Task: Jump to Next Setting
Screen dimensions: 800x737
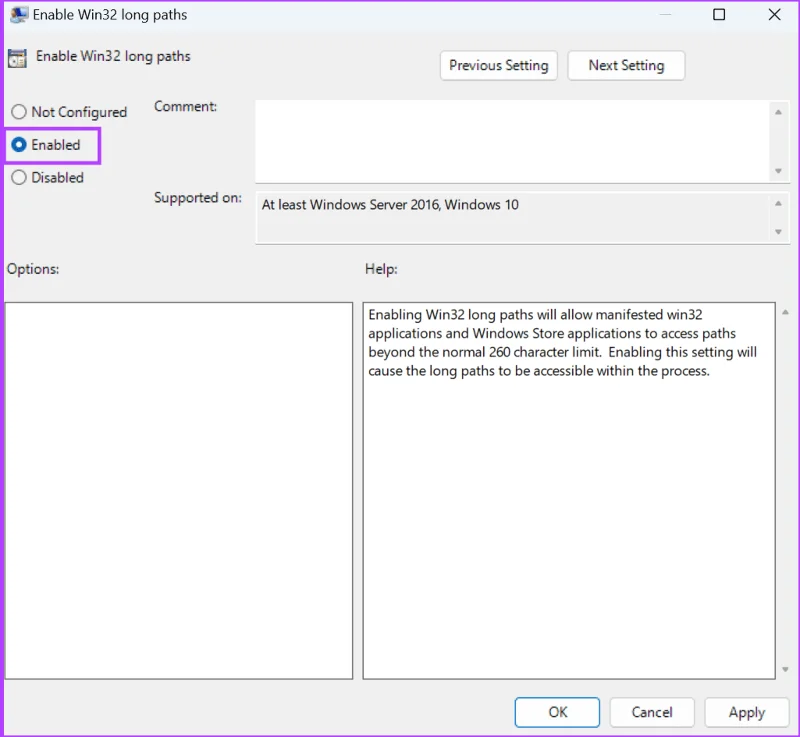Action: click(626, 65)
